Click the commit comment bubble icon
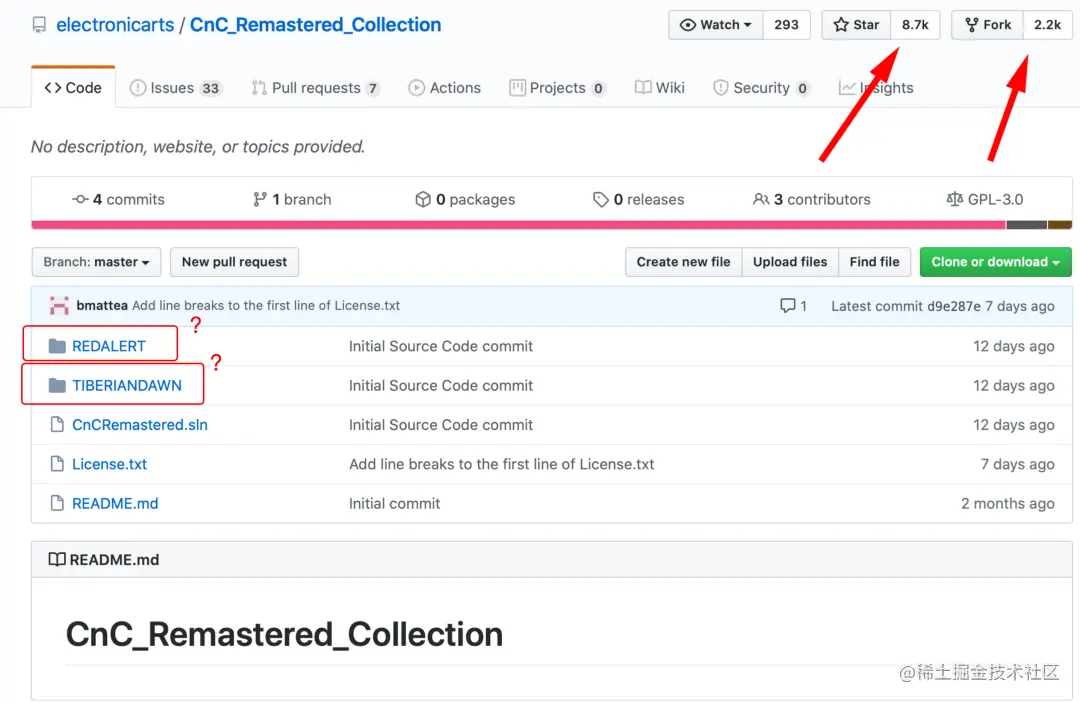The width and height of the screenshot is (1080, 703). point(787,306)
